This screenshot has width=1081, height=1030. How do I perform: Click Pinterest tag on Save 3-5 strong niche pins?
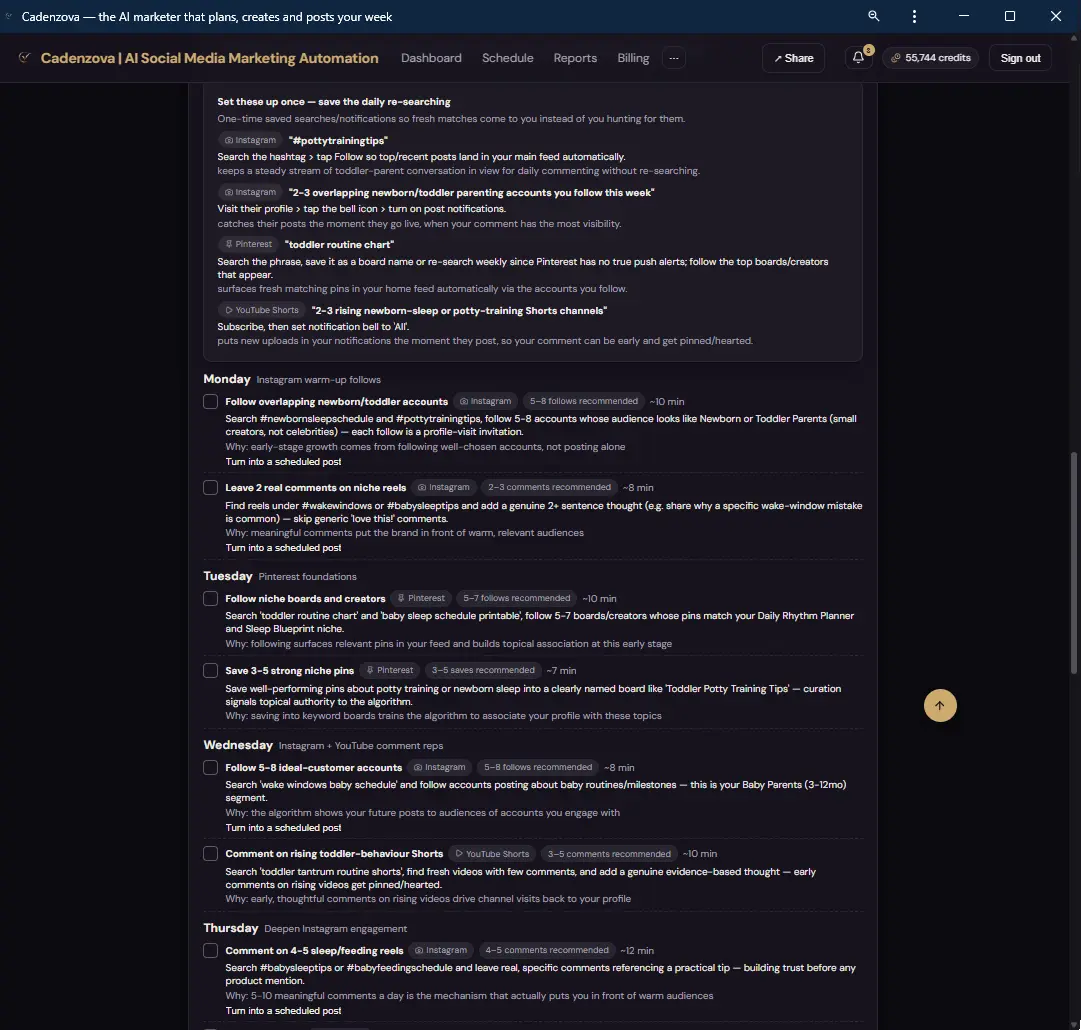click(x=390, y=670)
